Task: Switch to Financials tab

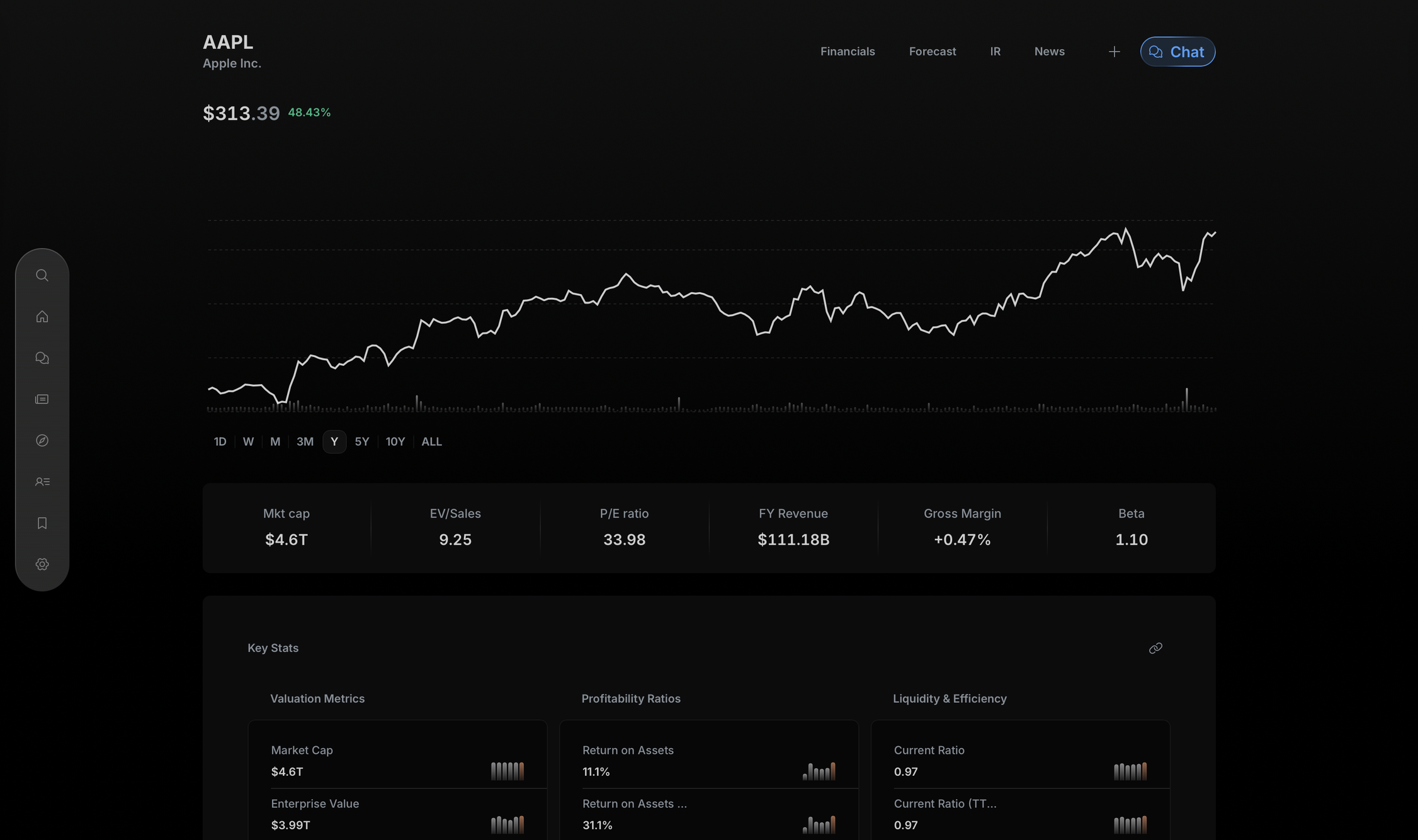Action: [x=848, y=52]
